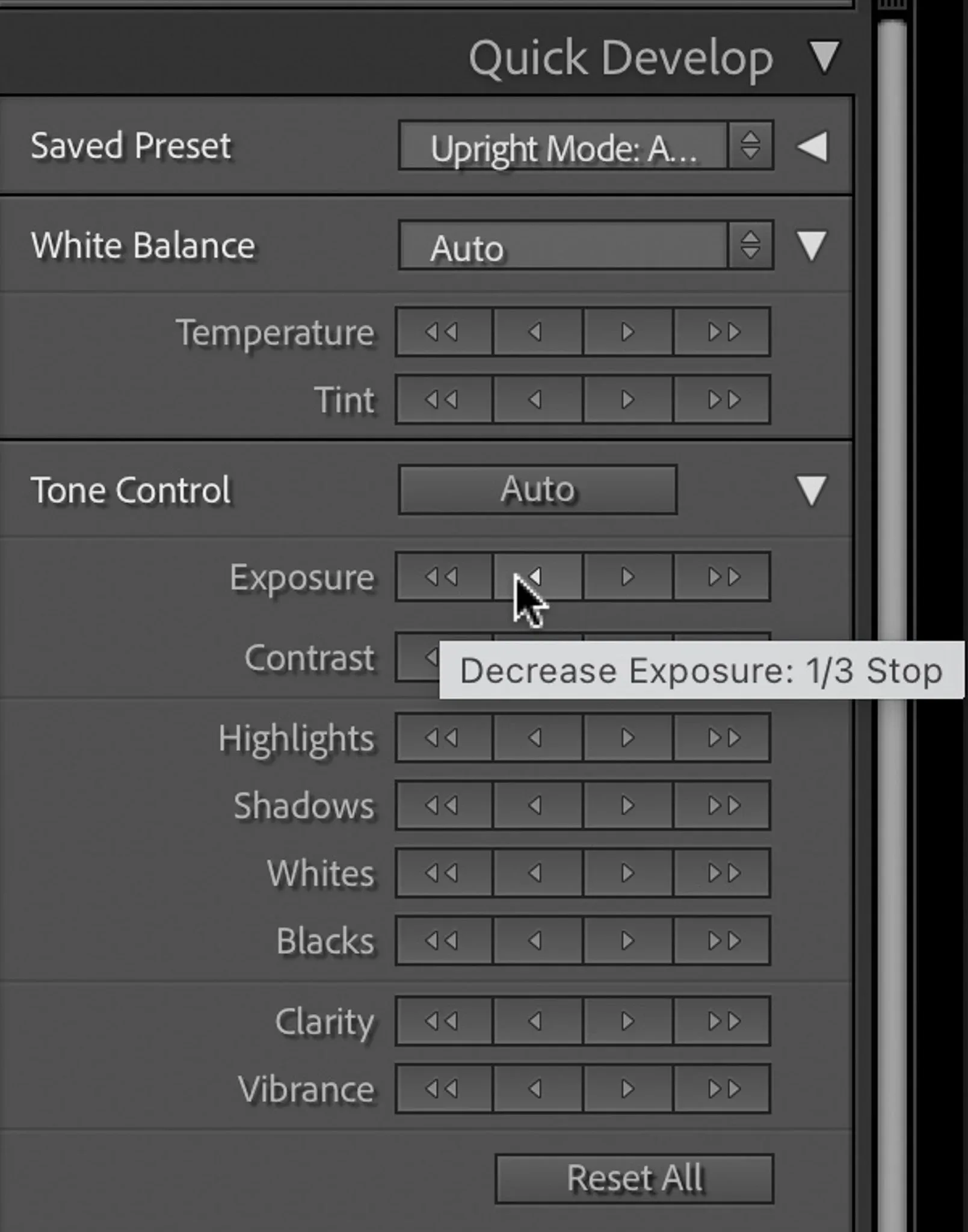This screenshot has height=1232, width=968.
Task: Increase Clarity with the single right arrow
Action: (628, 1021)
